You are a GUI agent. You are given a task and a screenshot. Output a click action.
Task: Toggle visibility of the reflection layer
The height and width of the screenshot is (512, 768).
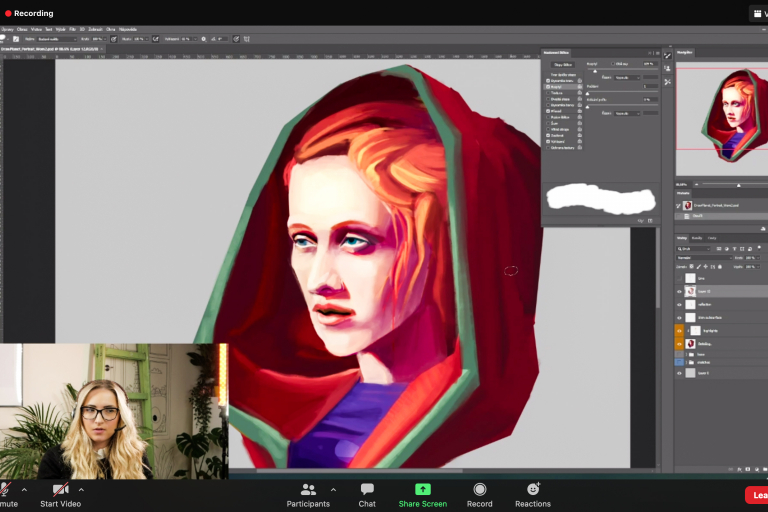point(680,304)
